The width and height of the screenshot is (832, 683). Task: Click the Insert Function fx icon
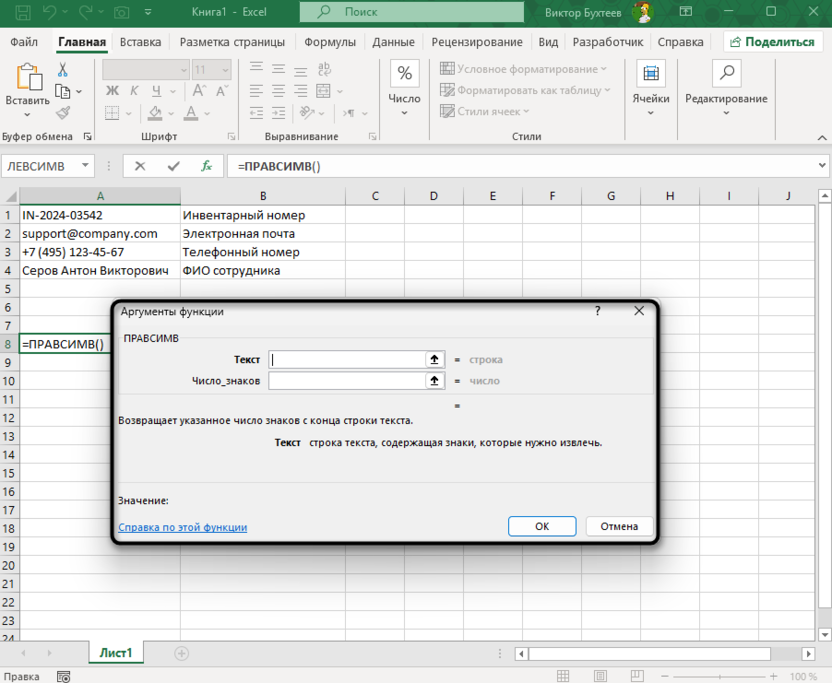206,166
